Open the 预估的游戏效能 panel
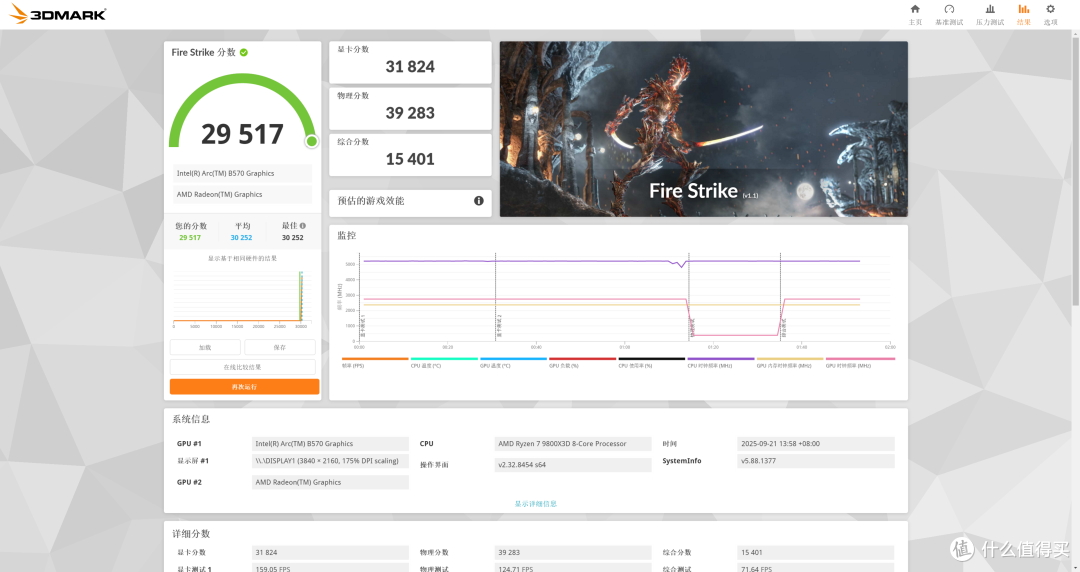The image size is (1080, 572). pyautogui.click(x=410, y=203)
